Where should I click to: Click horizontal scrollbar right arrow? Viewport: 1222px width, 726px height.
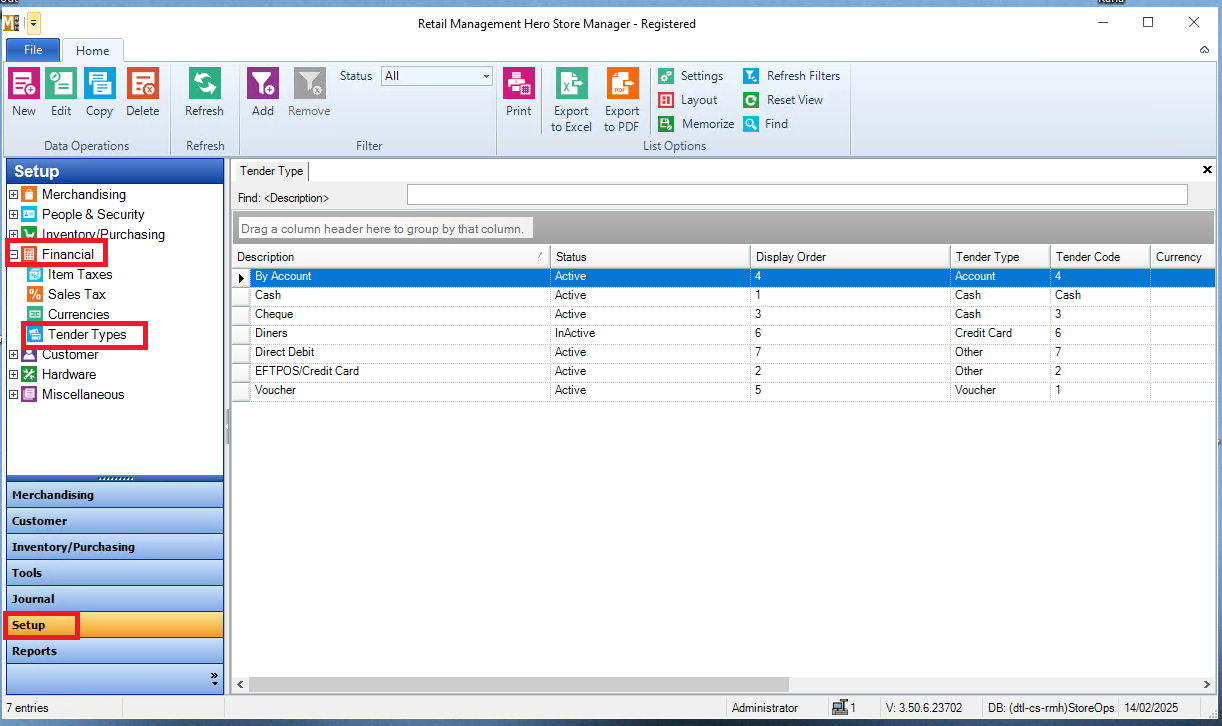1206,685
